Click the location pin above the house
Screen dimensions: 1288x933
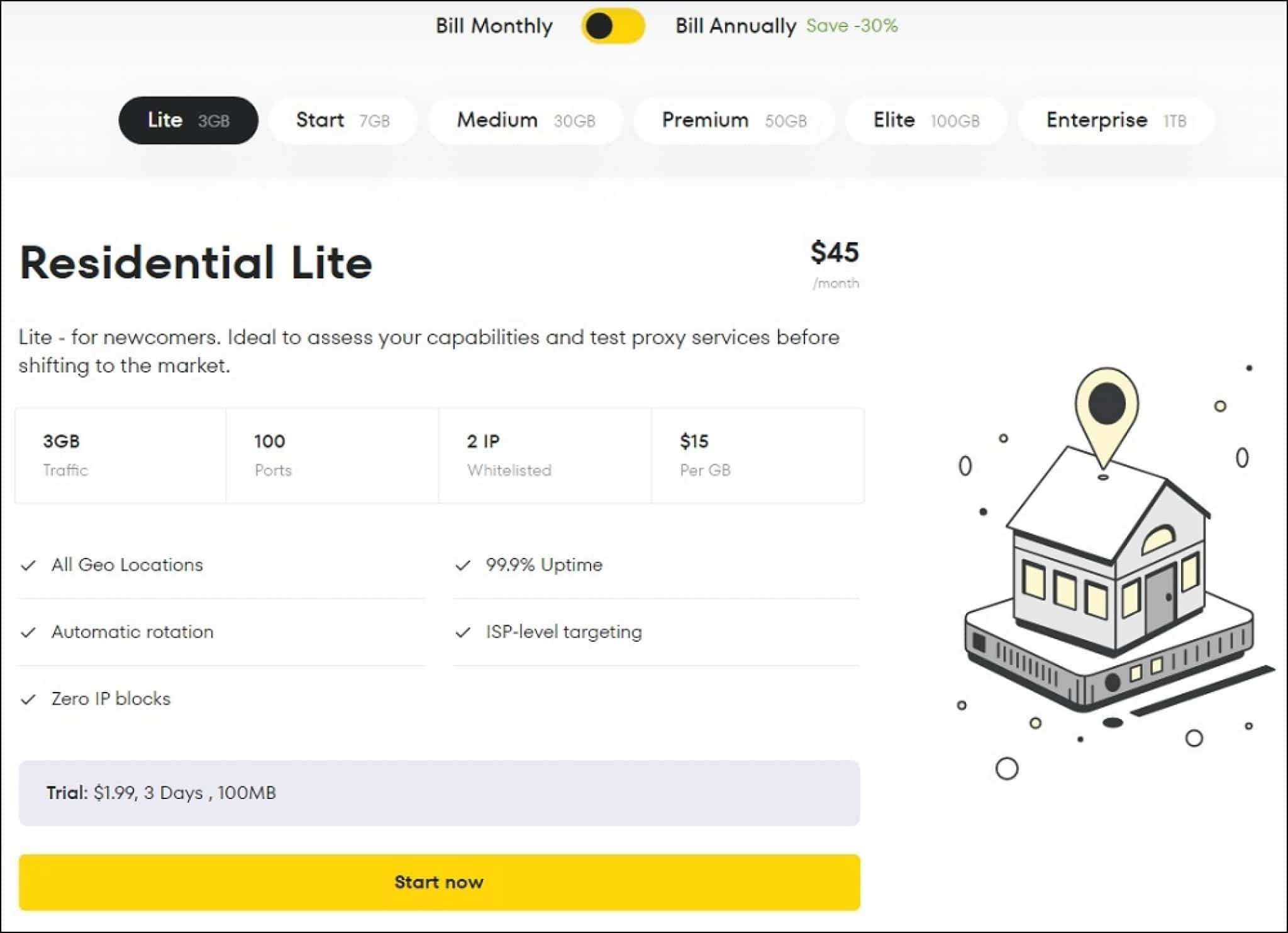tap(1106, 415)
